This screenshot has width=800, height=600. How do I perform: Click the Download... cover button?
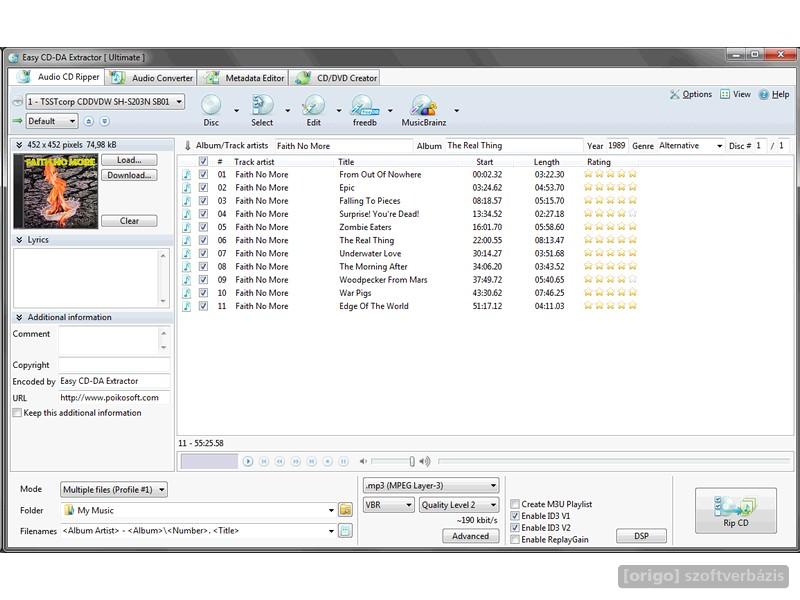pyautogui.click(x=129, y=176)
